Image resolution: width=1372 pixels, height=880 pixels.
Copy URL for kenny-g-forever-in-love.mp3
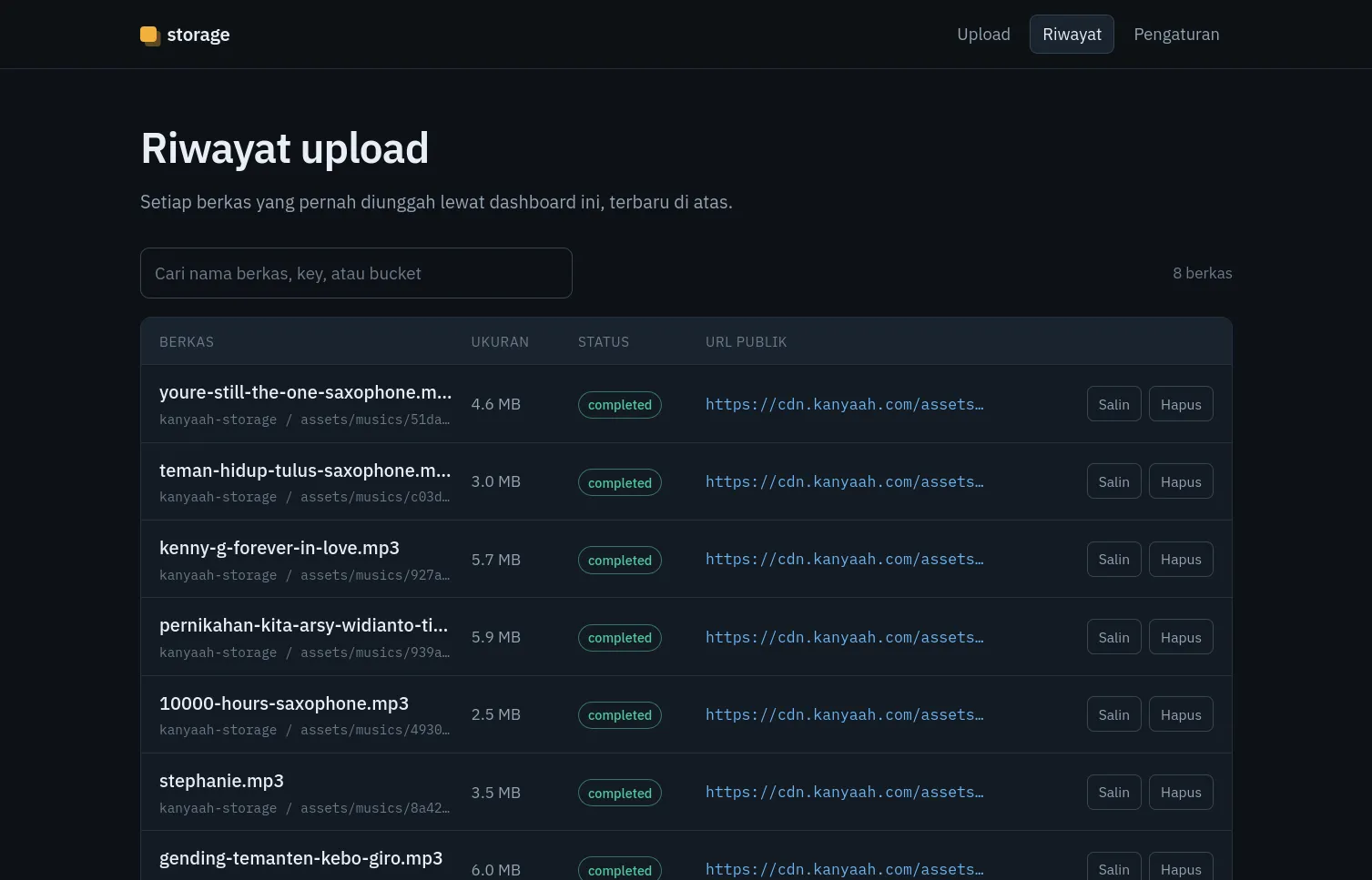point(1113,559)
